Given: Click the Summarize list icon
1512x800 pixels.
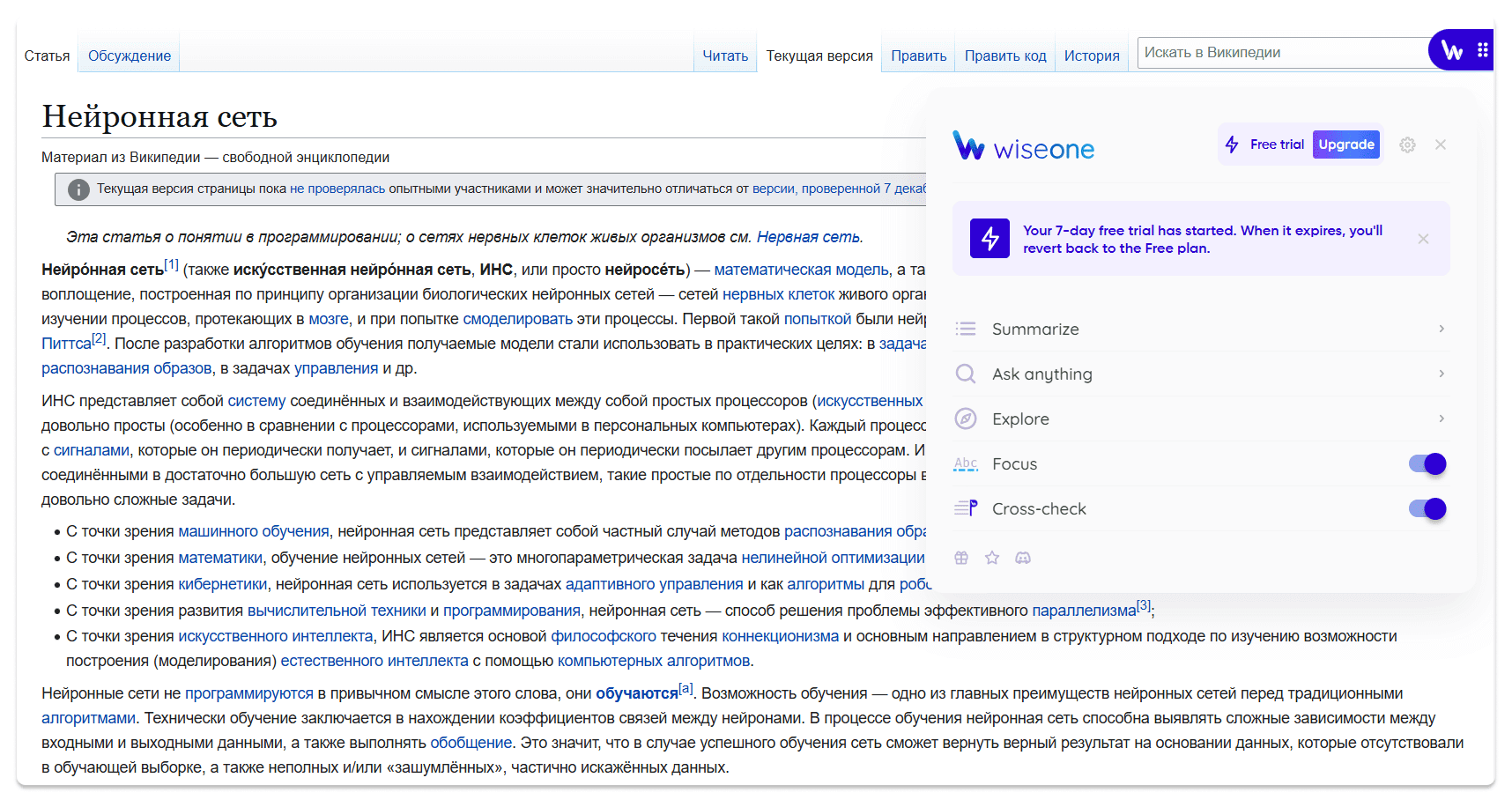Looking at the screenshot, I should click(966, 329).
